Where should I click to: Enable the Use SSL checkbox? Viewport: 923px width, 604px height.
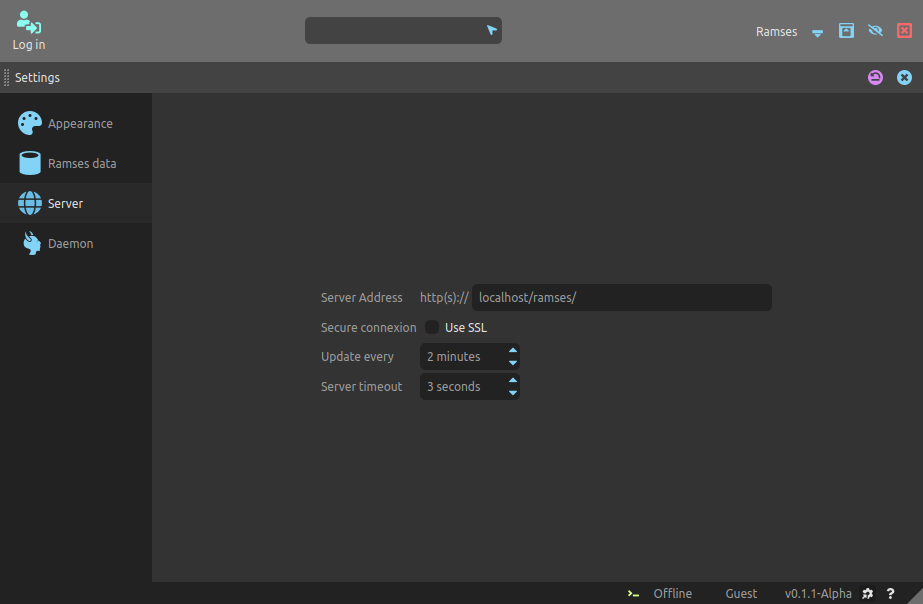coord(432,327)
